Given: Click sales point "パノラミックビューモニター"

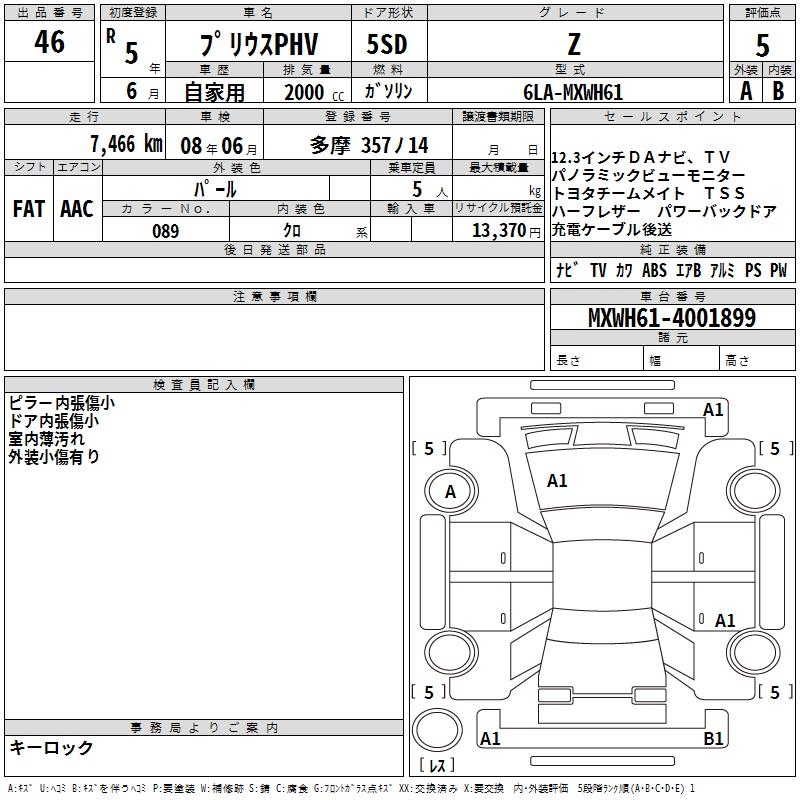Looking at the screenshot, I should pos(648,176).
